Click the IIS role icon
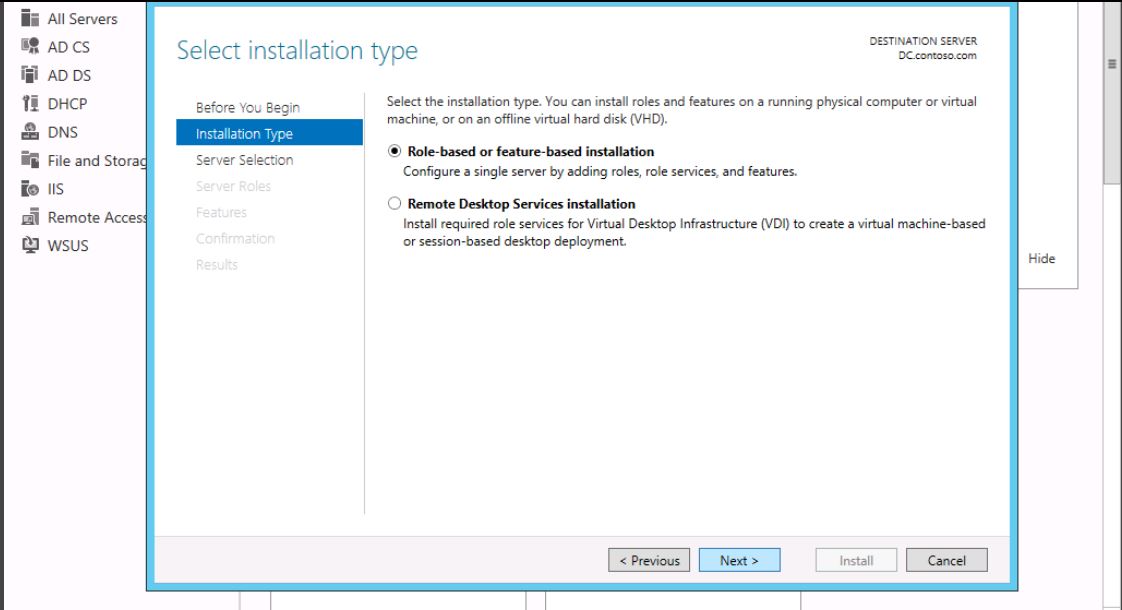The width and height of the screenshot is (1122, 610). coord(30,188)
